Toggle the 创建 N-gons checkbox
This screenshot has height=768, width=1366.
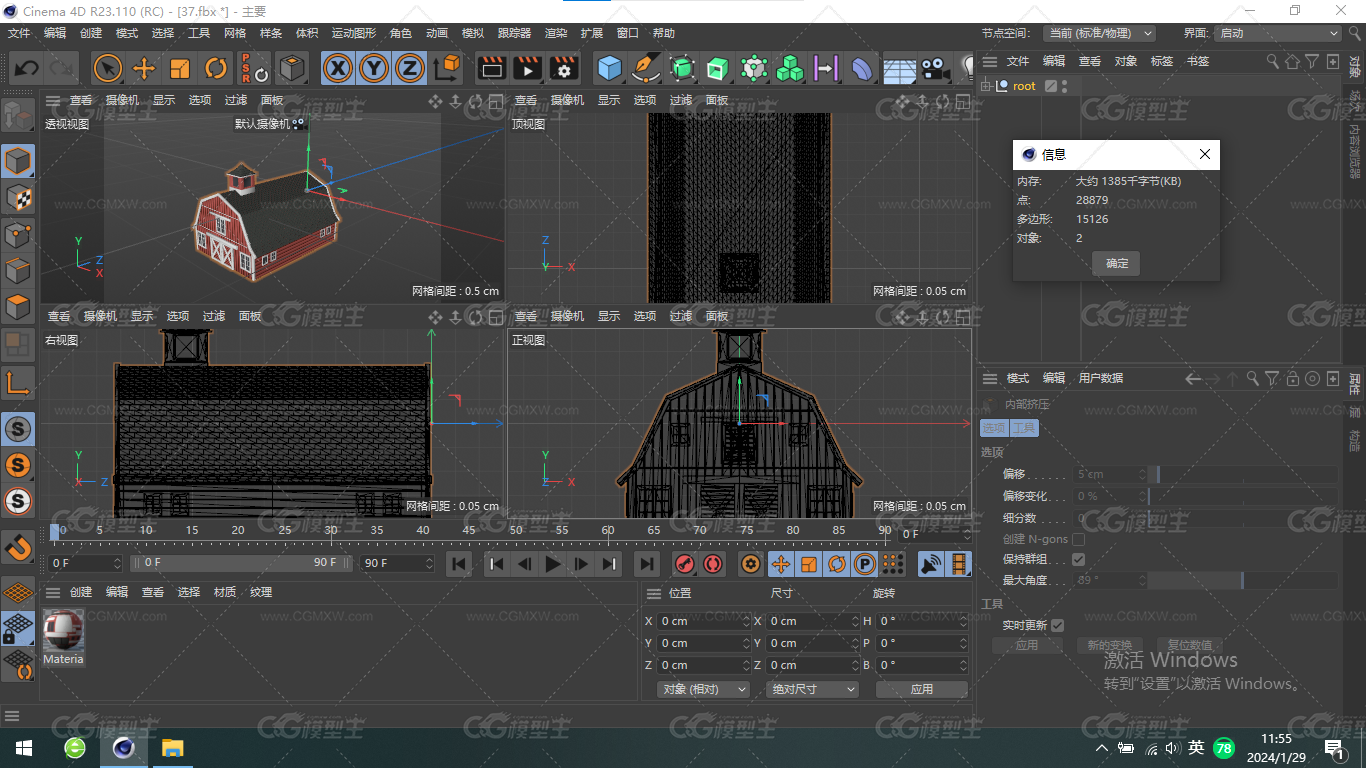tap(1078, 539)
